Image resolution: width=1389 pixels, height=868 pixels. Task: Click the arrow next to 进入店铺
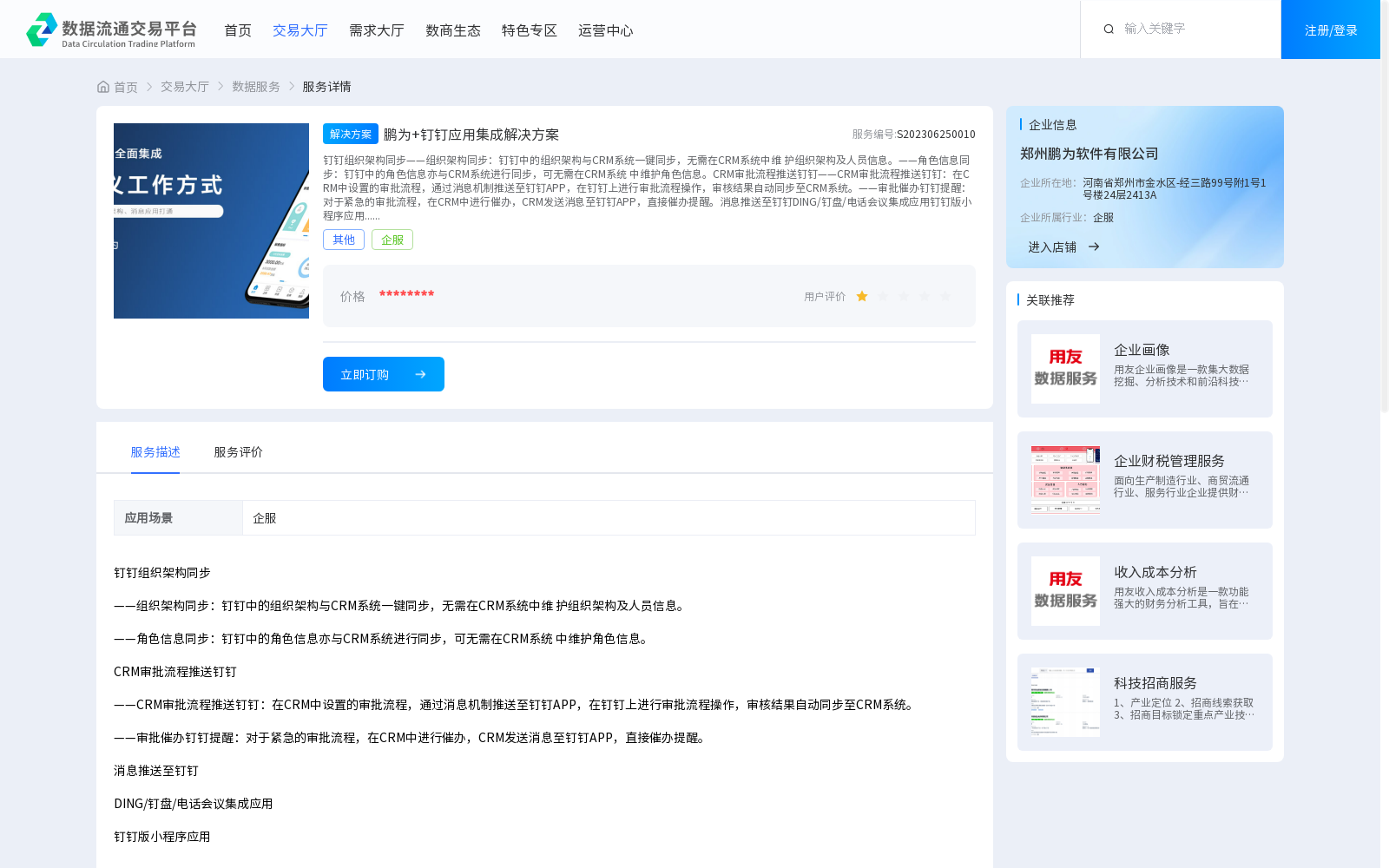[1094, 247]
